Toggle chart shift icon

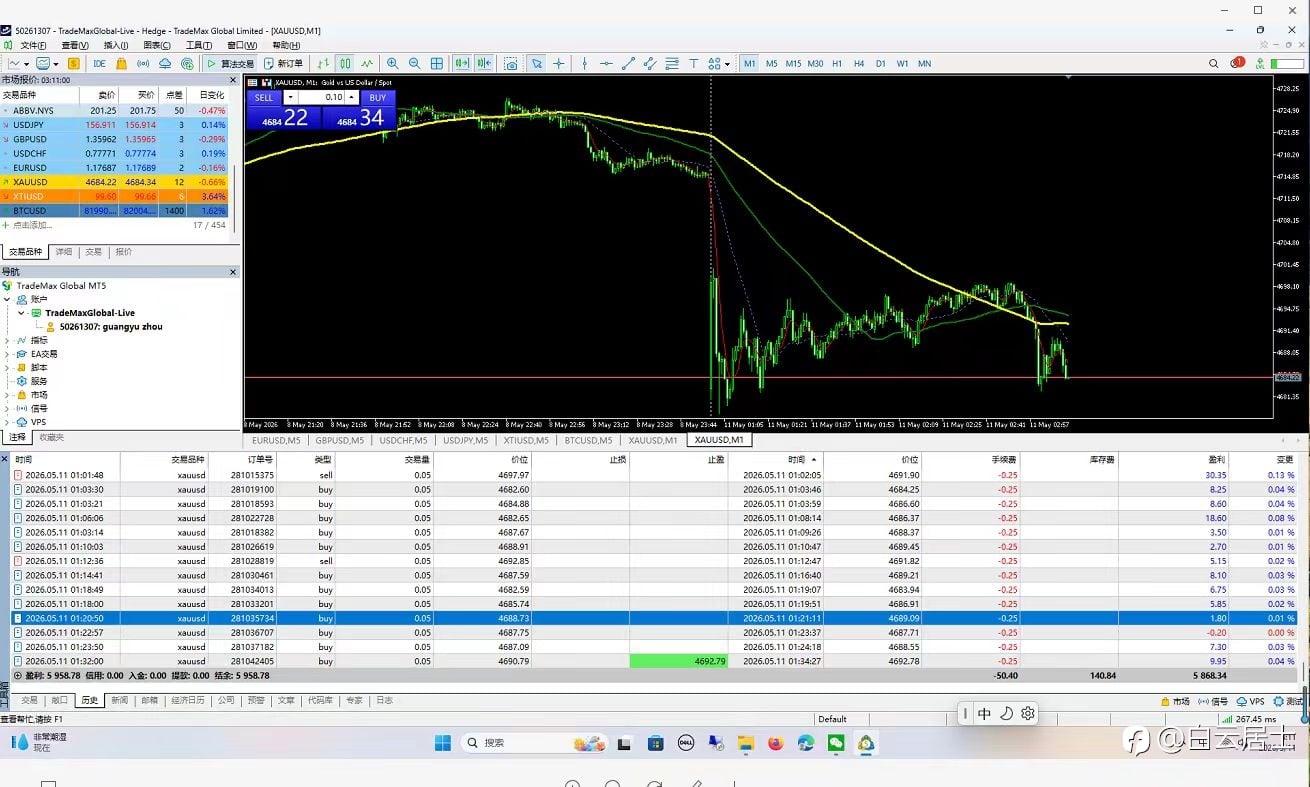point(484,63)
